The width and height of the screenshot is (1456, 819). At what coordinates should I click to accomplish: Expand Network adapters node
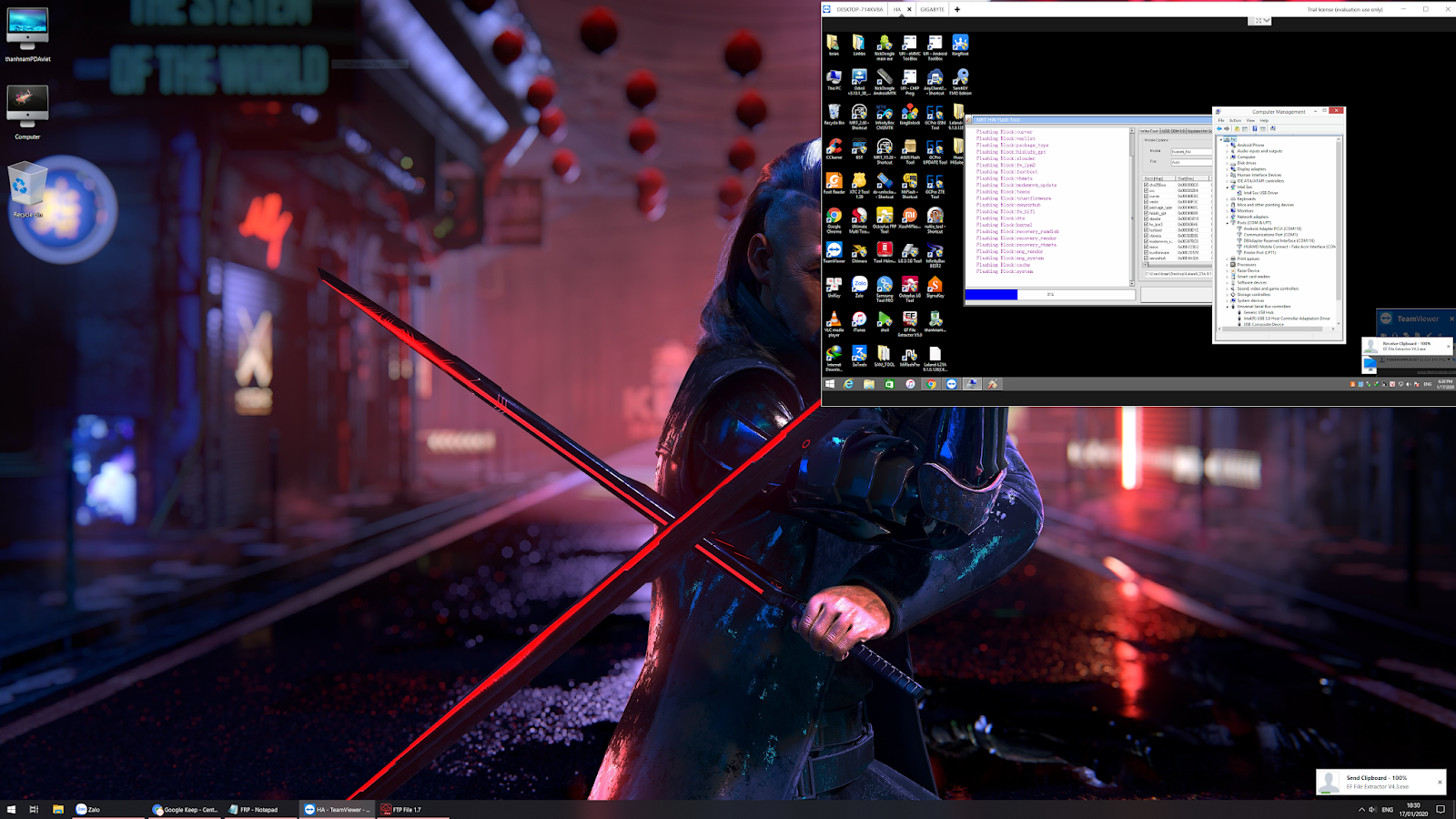1228,217
